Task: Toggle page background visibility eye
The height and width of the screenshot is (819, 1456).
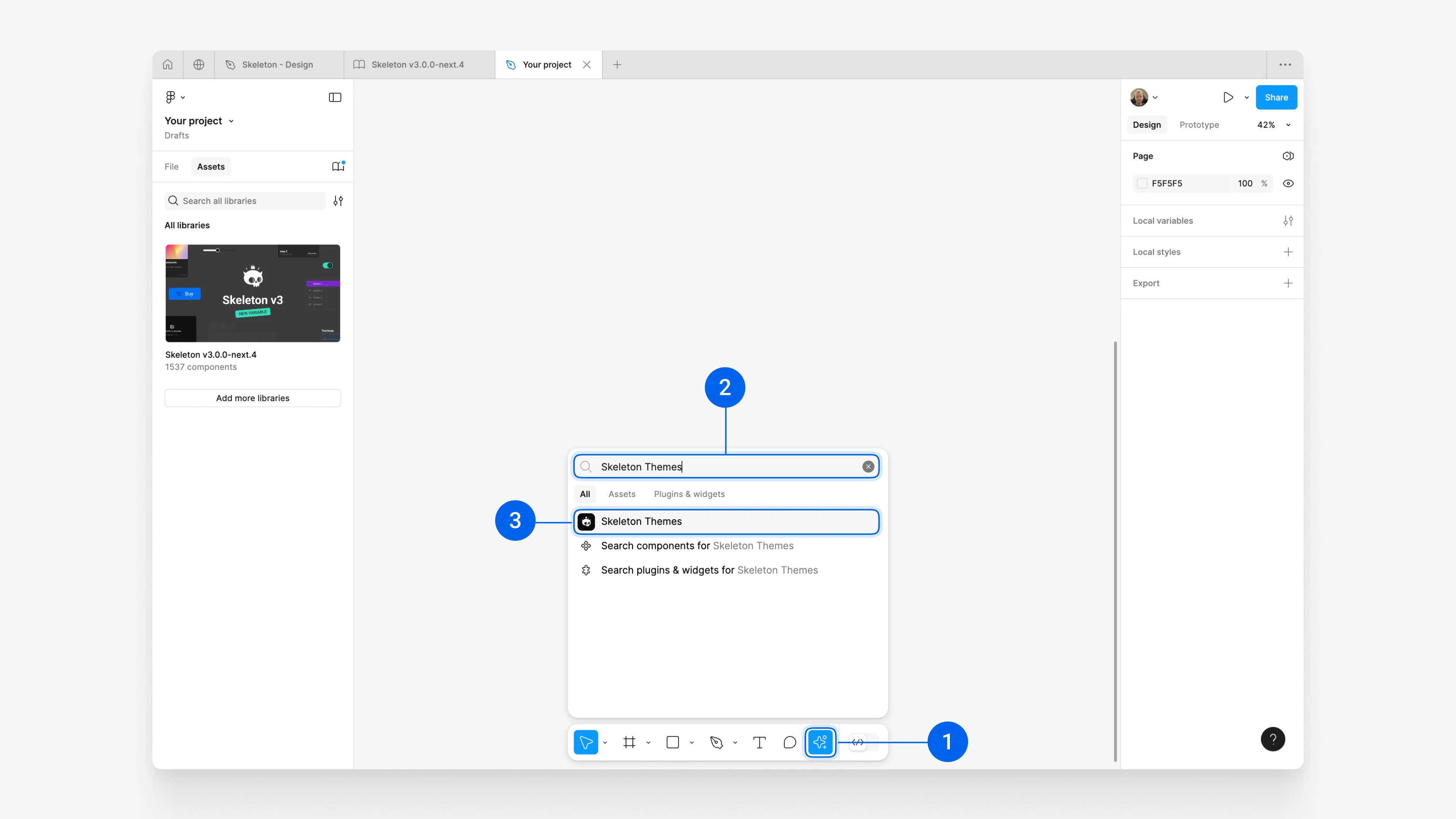Action: 1288,183
